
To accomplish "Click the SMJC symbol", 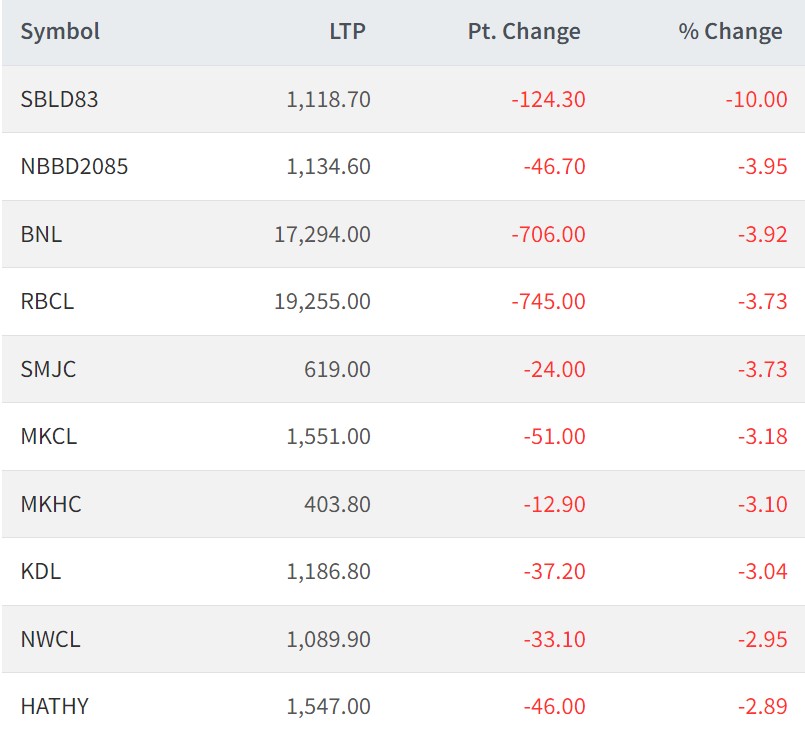I will pos(48,369).
